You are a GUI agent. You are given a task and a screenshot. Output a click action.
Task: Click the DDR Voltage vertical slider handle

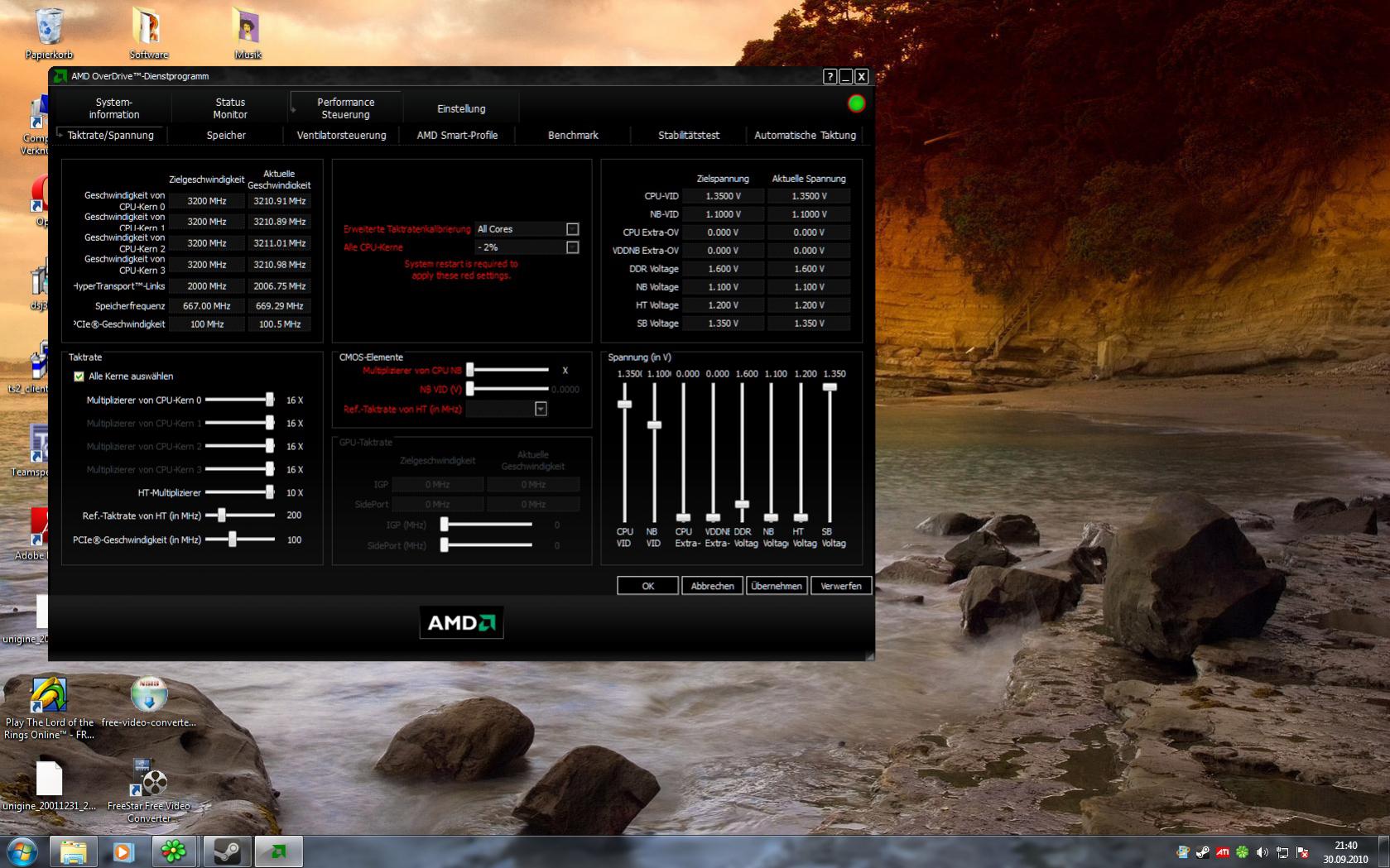pyautogui.click(x=742, y=504)
